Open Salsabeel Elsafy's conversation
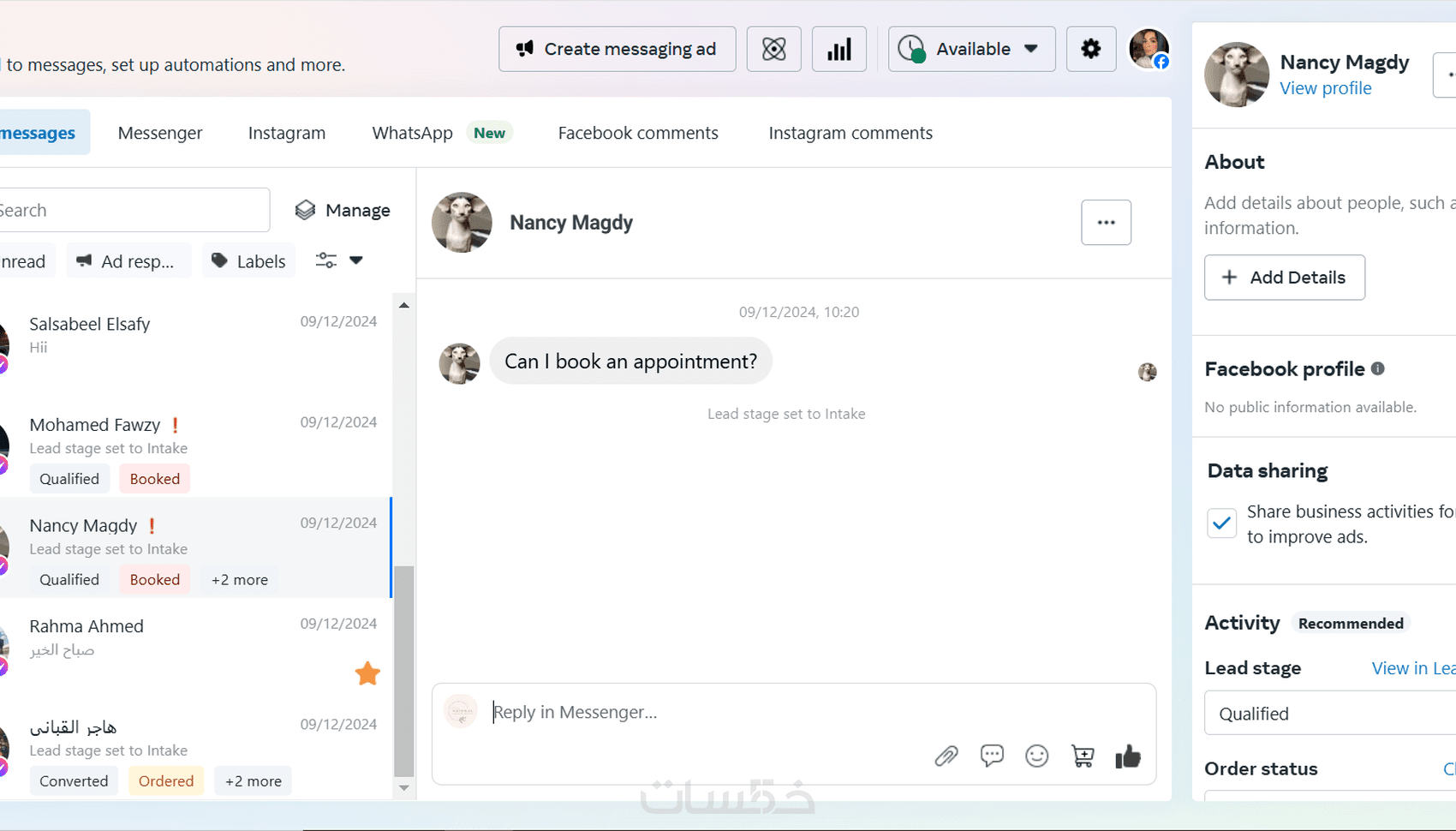This screenshot has height=831, width=1456. pos(195,346)
